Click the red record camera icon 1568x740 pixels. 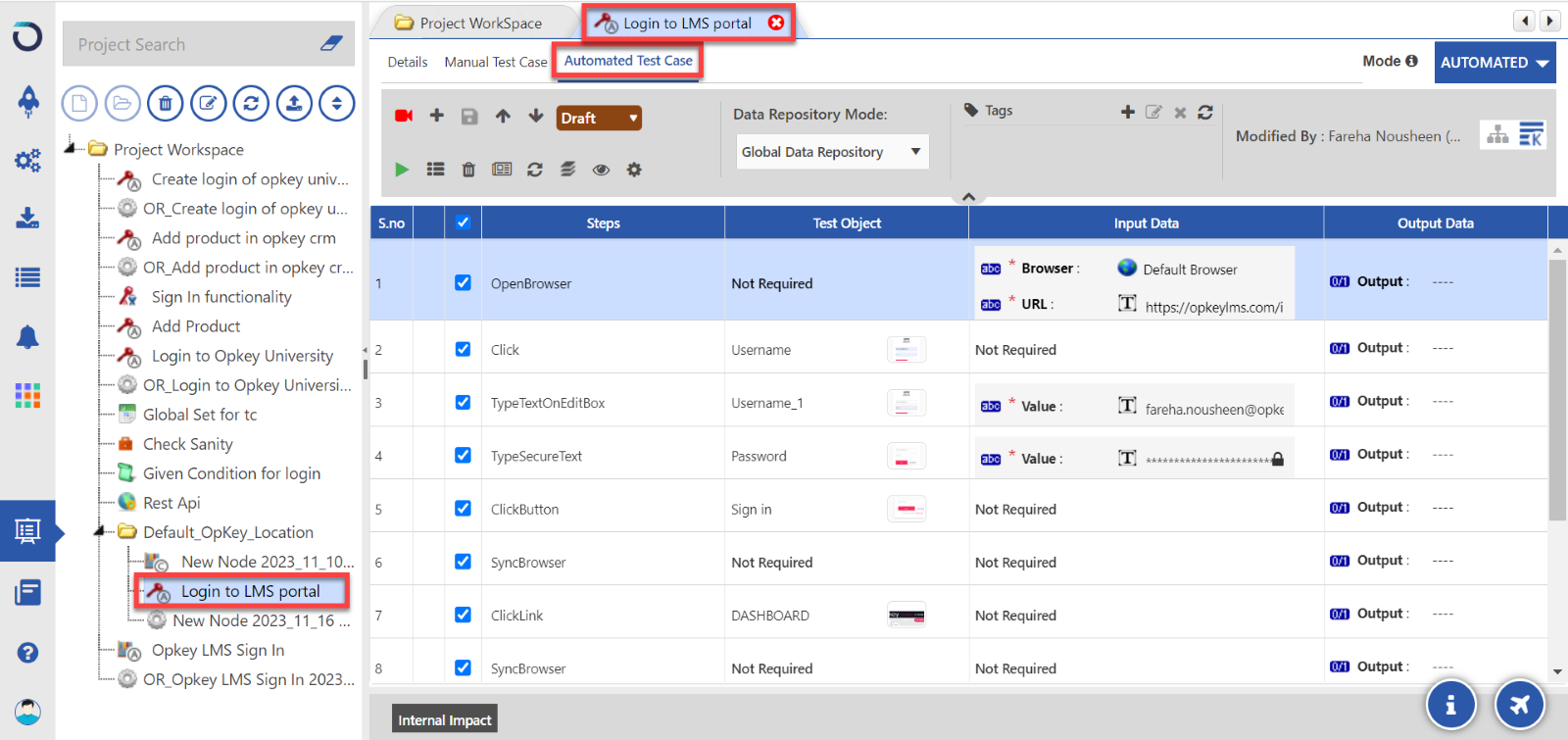[404, 116]
